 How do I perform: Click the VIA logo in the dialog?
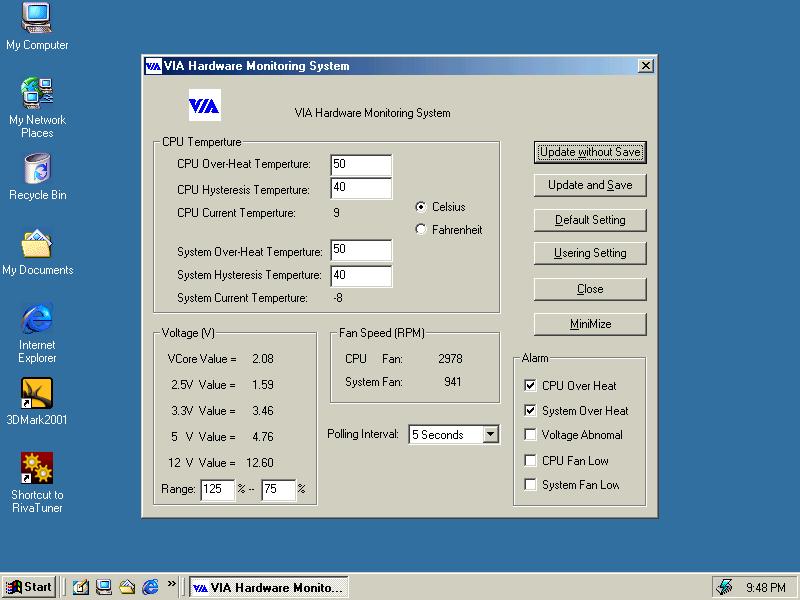pos(205,105)
